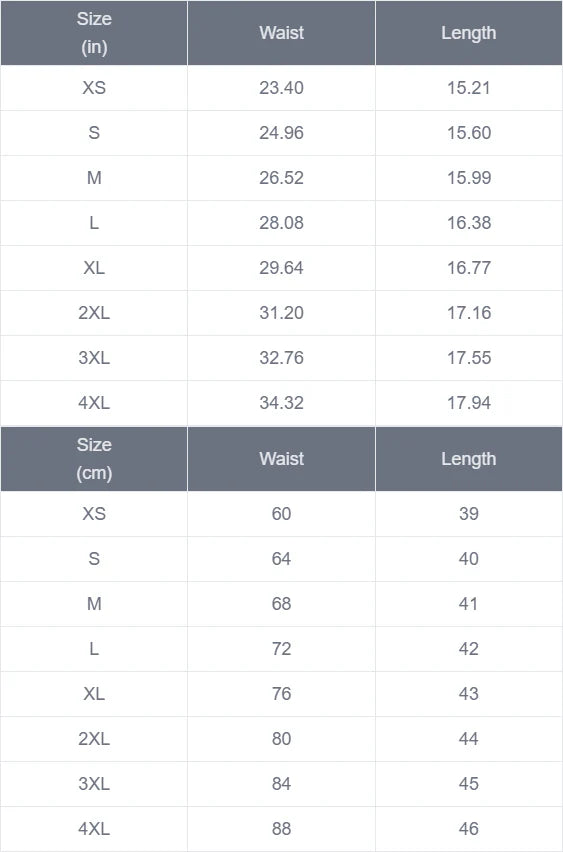The height and width of the screenshot is (852, 563).
Task: Click the 4XL length value 46
Action: click(468, 829)
